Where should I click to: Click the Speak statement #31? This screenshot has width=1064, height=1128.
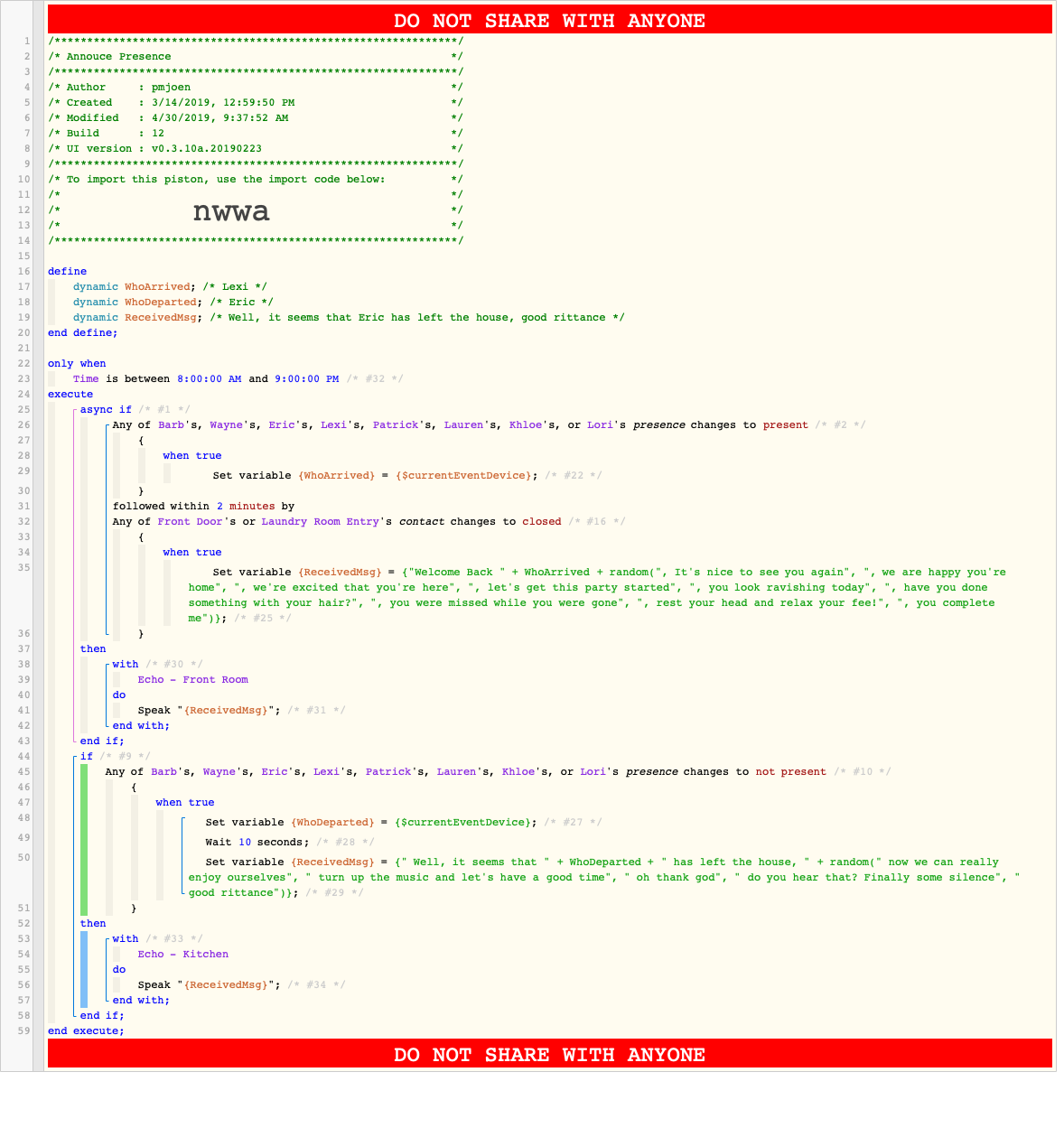tap(241, 710)
